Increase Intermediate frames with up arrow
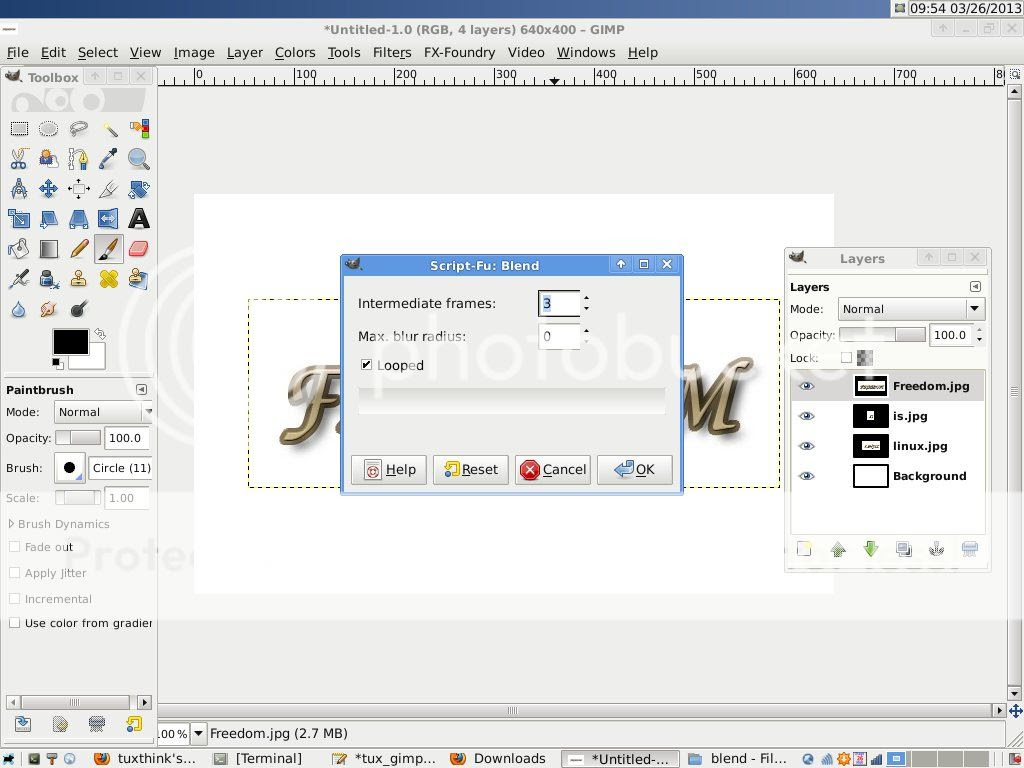 click(x=586, y=298)
